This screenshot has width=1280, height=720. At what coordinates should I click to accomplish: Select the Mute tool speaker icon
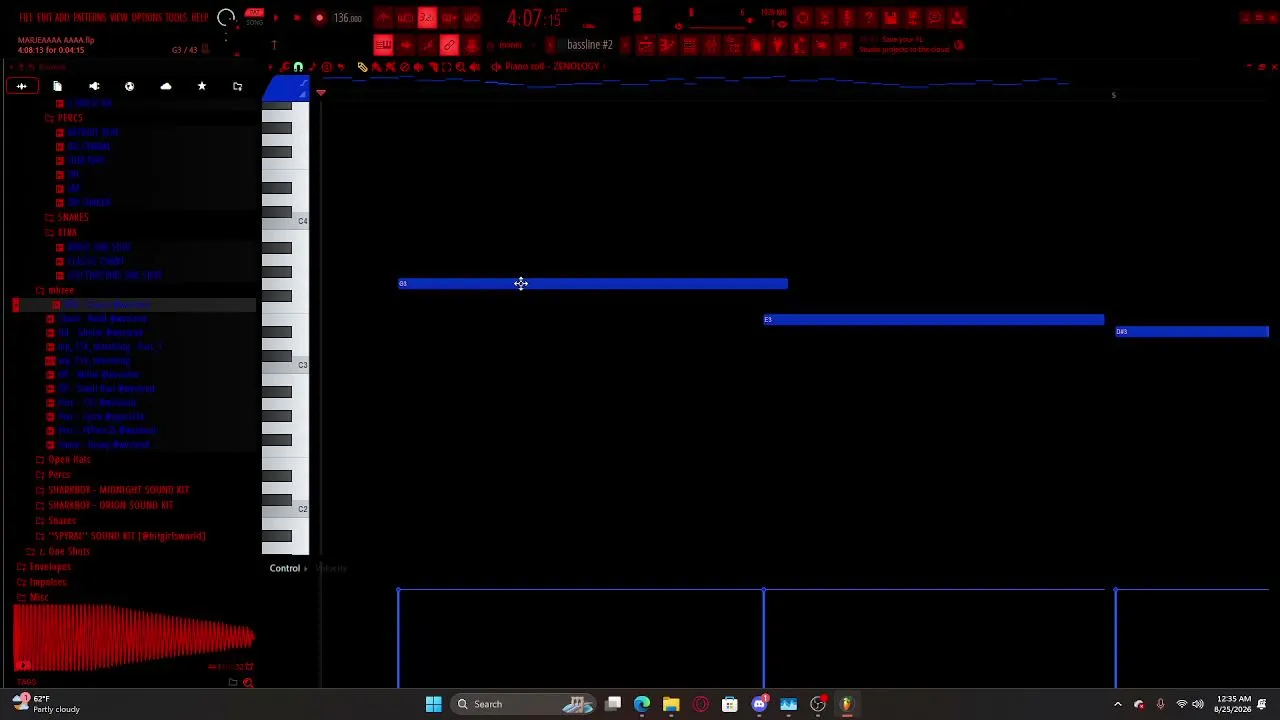click(x=419, y=67)
